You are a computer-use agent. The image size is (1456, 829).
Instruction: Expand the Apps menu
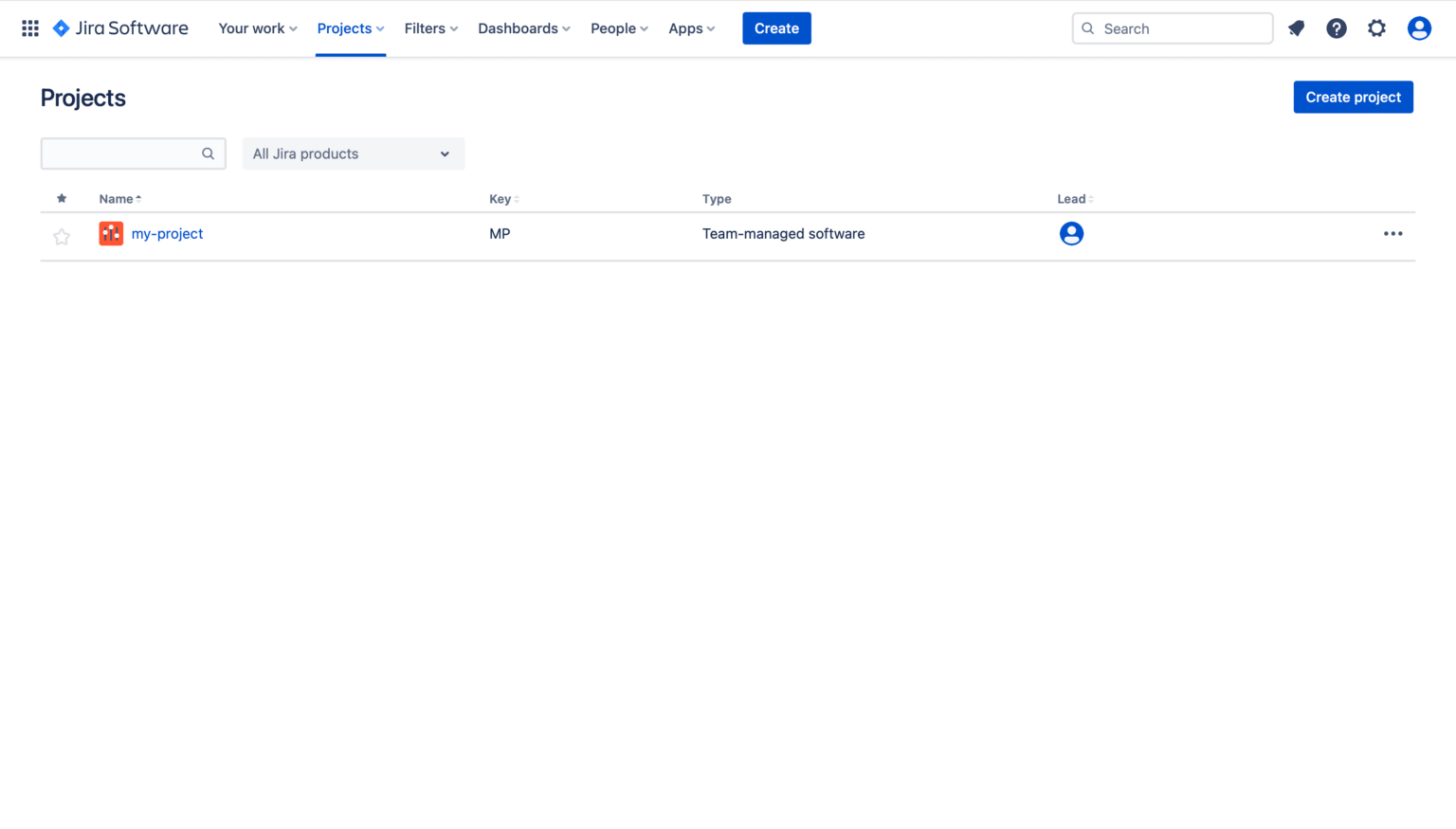pyautogui.click(x=691, y=28)
